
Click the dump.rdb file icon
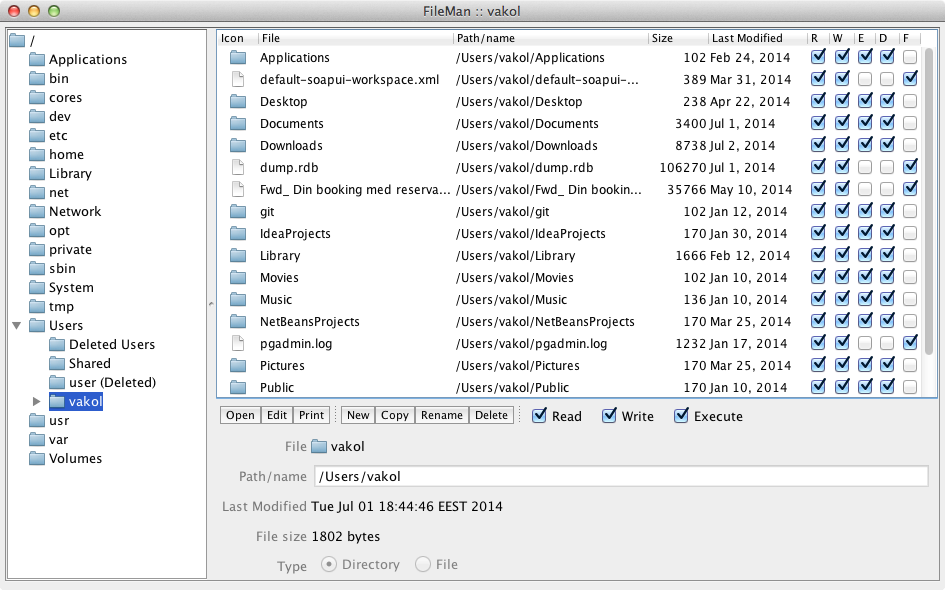(x=238, y=168)
